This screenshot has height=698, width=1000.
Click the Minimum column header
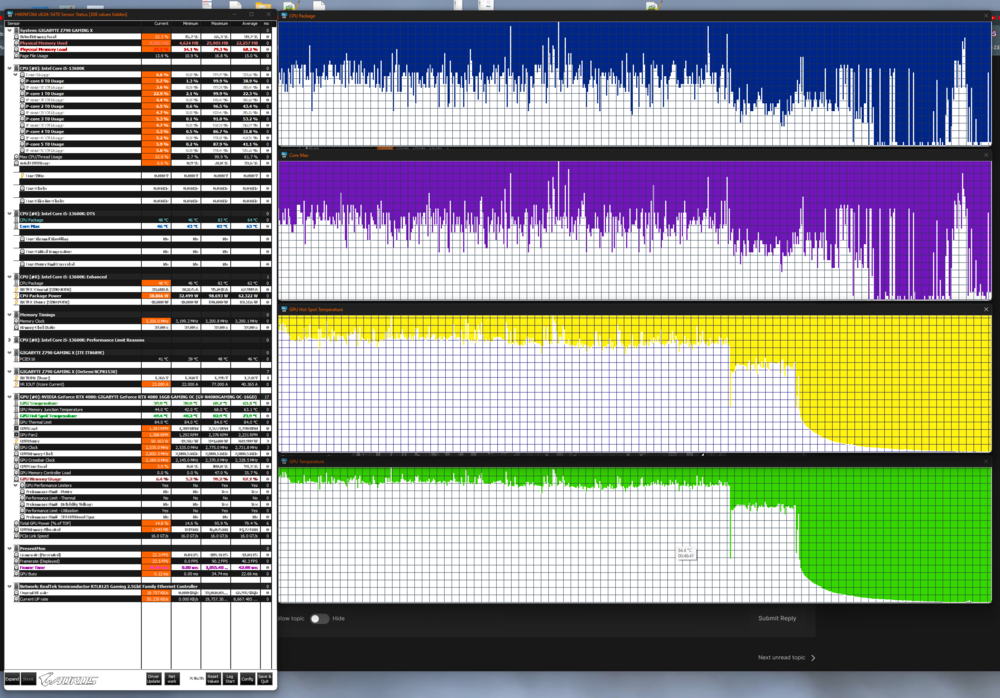(x=186, y=24)
